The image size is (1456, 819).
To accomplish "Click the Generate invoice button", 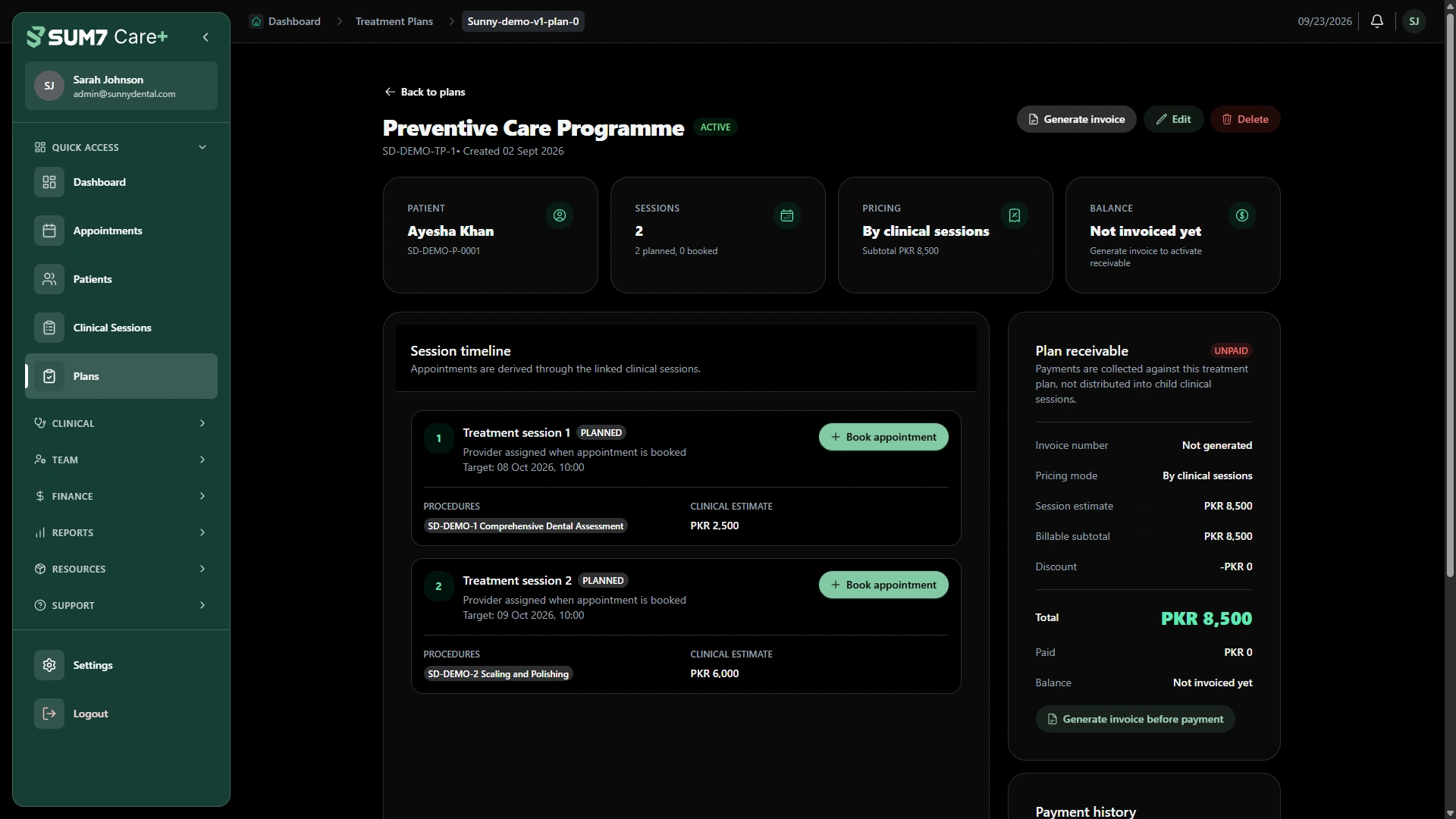I will [x=1077, y=119].
